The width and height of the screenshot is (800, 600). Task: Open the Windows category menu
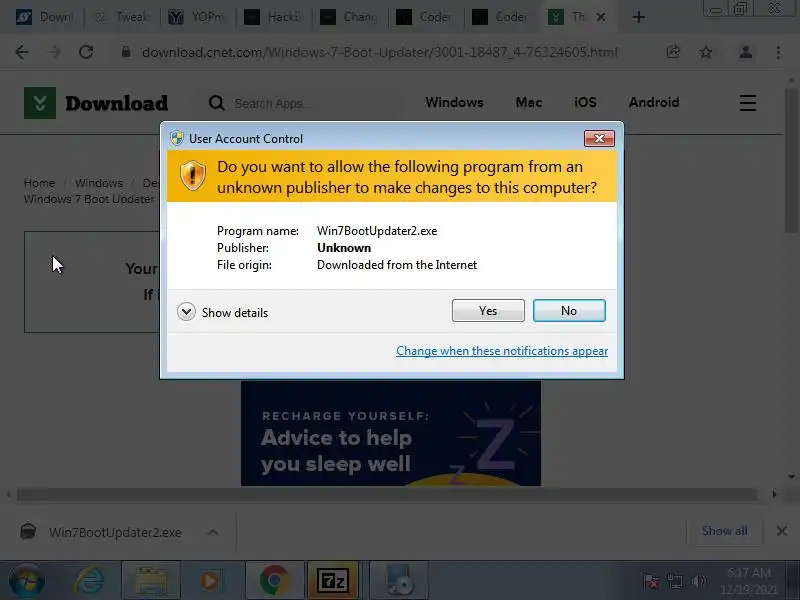tap(454, 103)
